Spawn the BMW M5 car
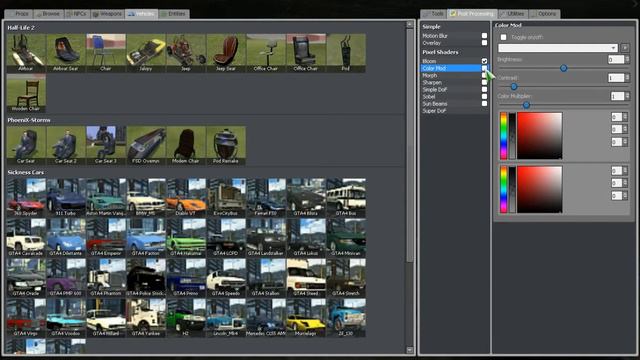Viewport: 640px width, 360px height. coord(146,198)
